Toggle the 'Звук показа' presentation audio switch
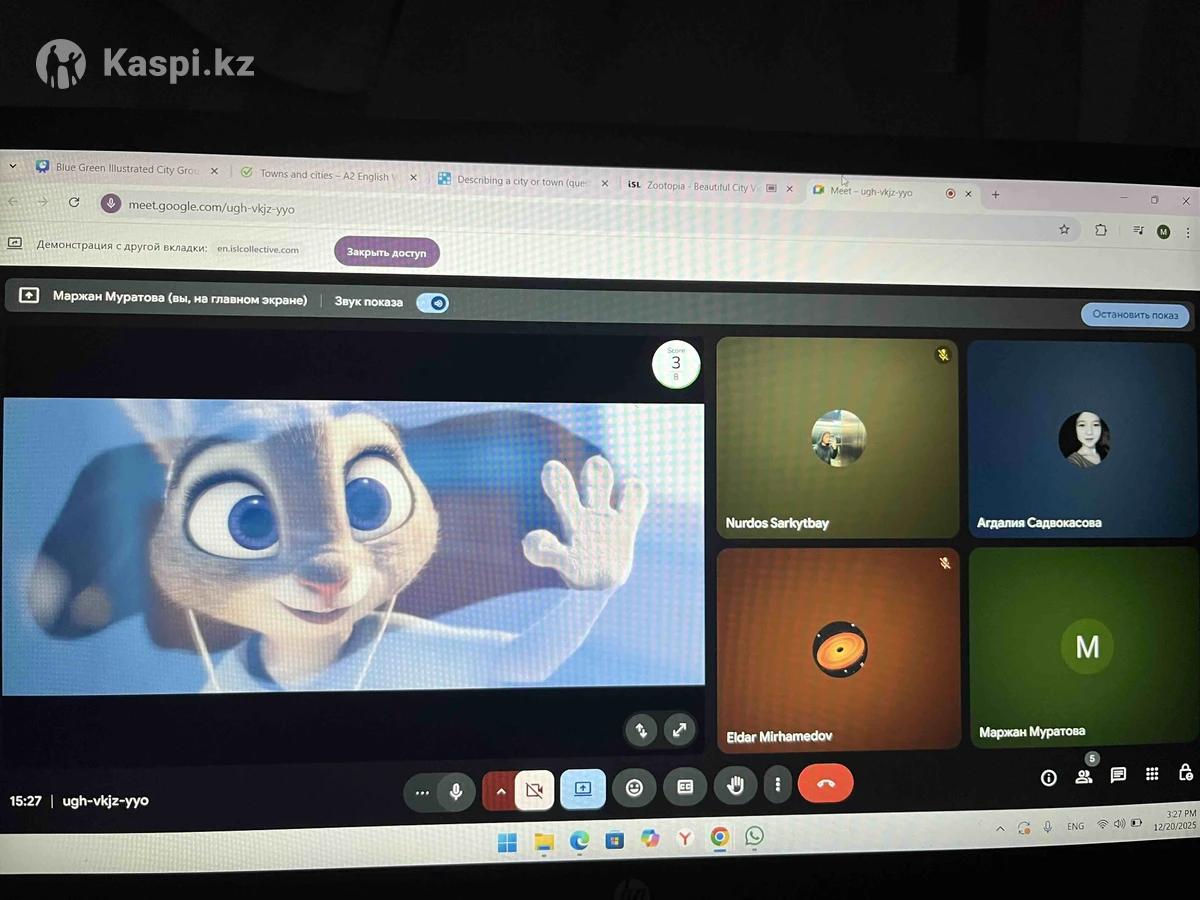1200x900 pixels. pyautogui.click(x=433, y=303)
